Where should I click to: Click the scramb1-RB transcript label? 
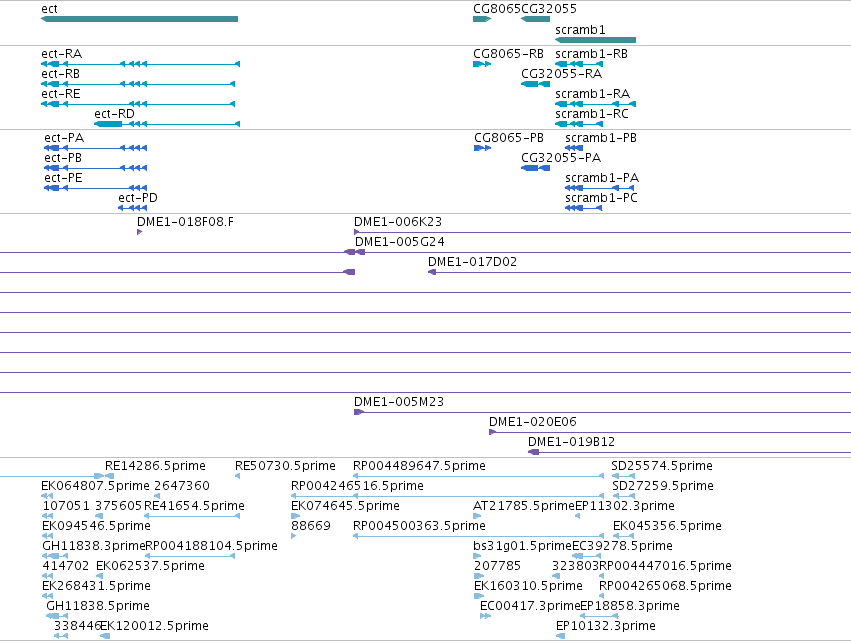tap(592, 54)
